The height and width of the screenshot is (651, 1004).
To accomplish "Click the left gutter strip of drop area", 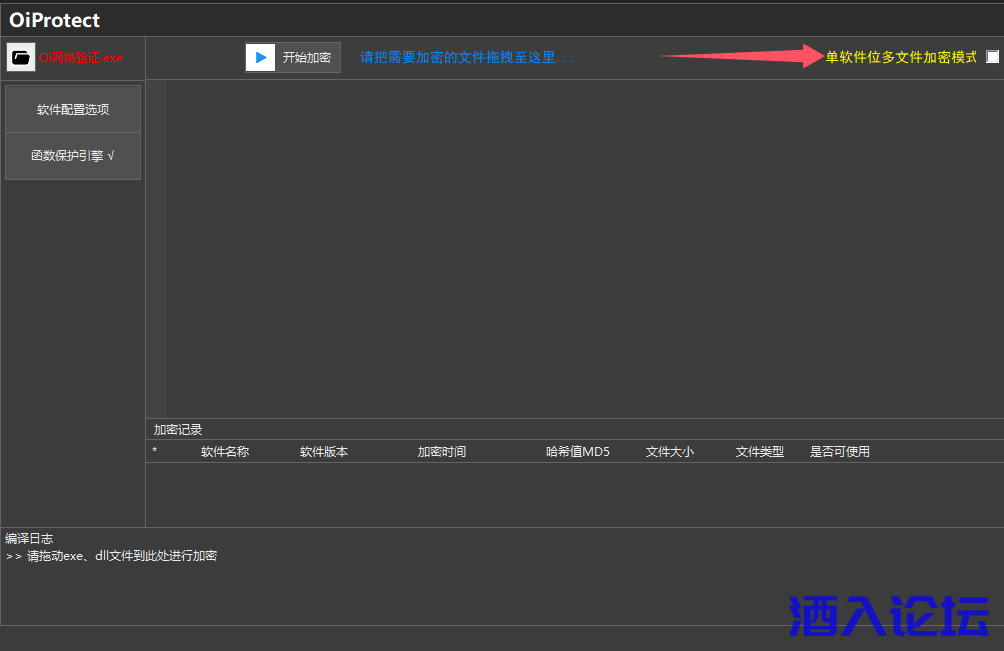I will tap(156, 248).
